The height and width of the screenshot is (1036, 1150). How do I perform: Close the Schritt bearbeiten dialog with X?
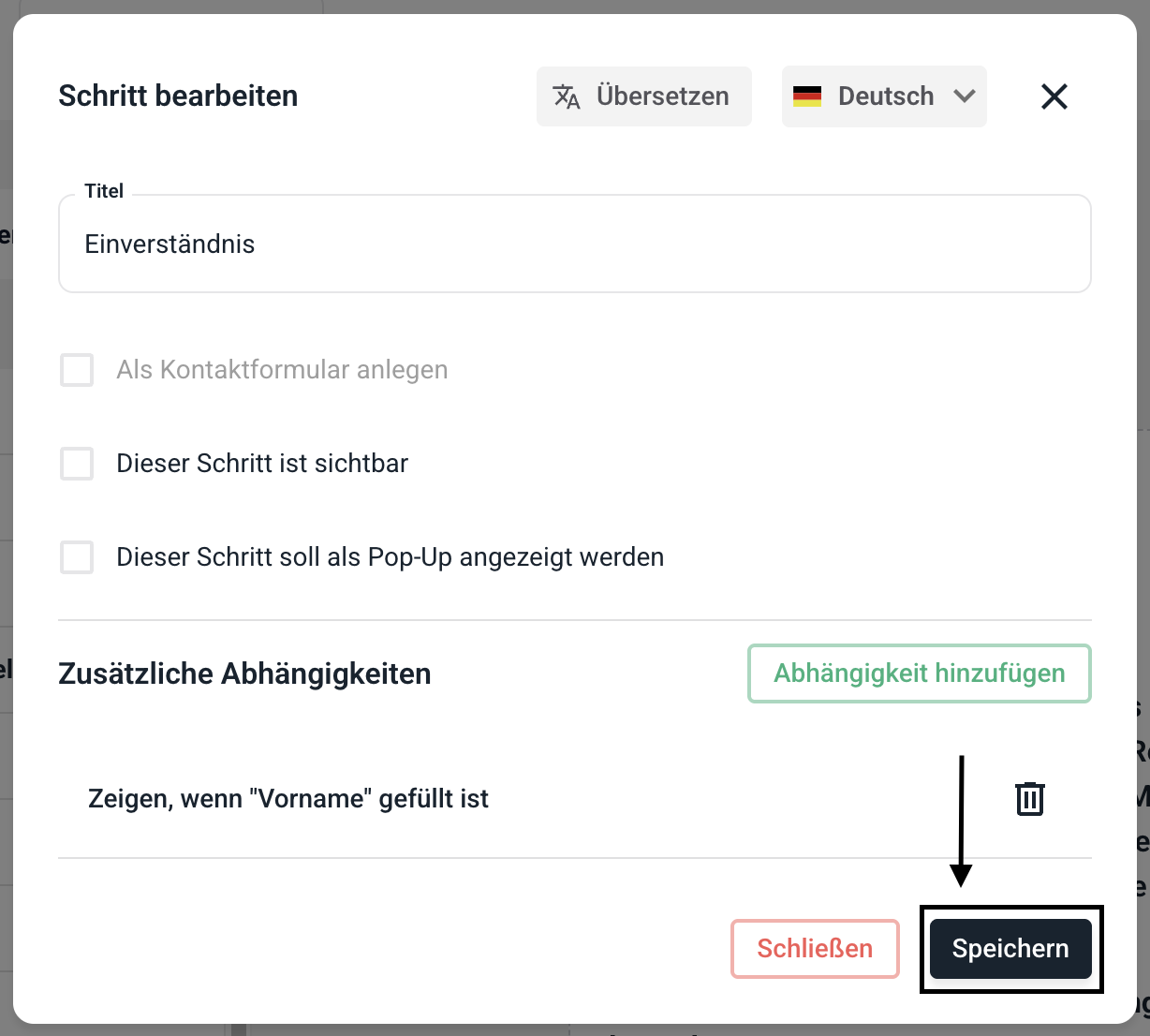click(x=1054, y=96)
